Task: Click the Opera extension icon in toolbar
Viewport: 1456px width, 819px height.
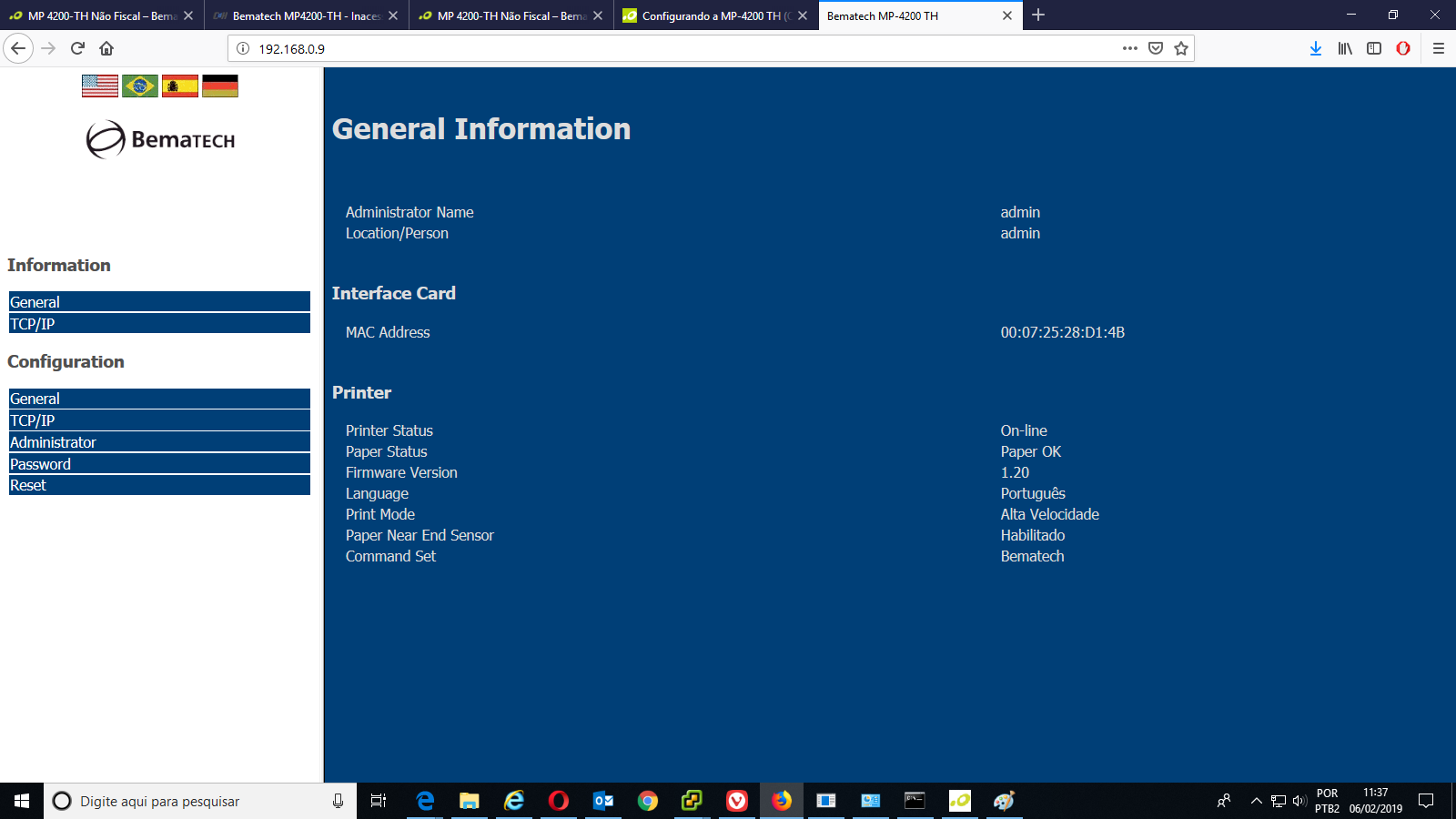Action: tap(1403, 48)
